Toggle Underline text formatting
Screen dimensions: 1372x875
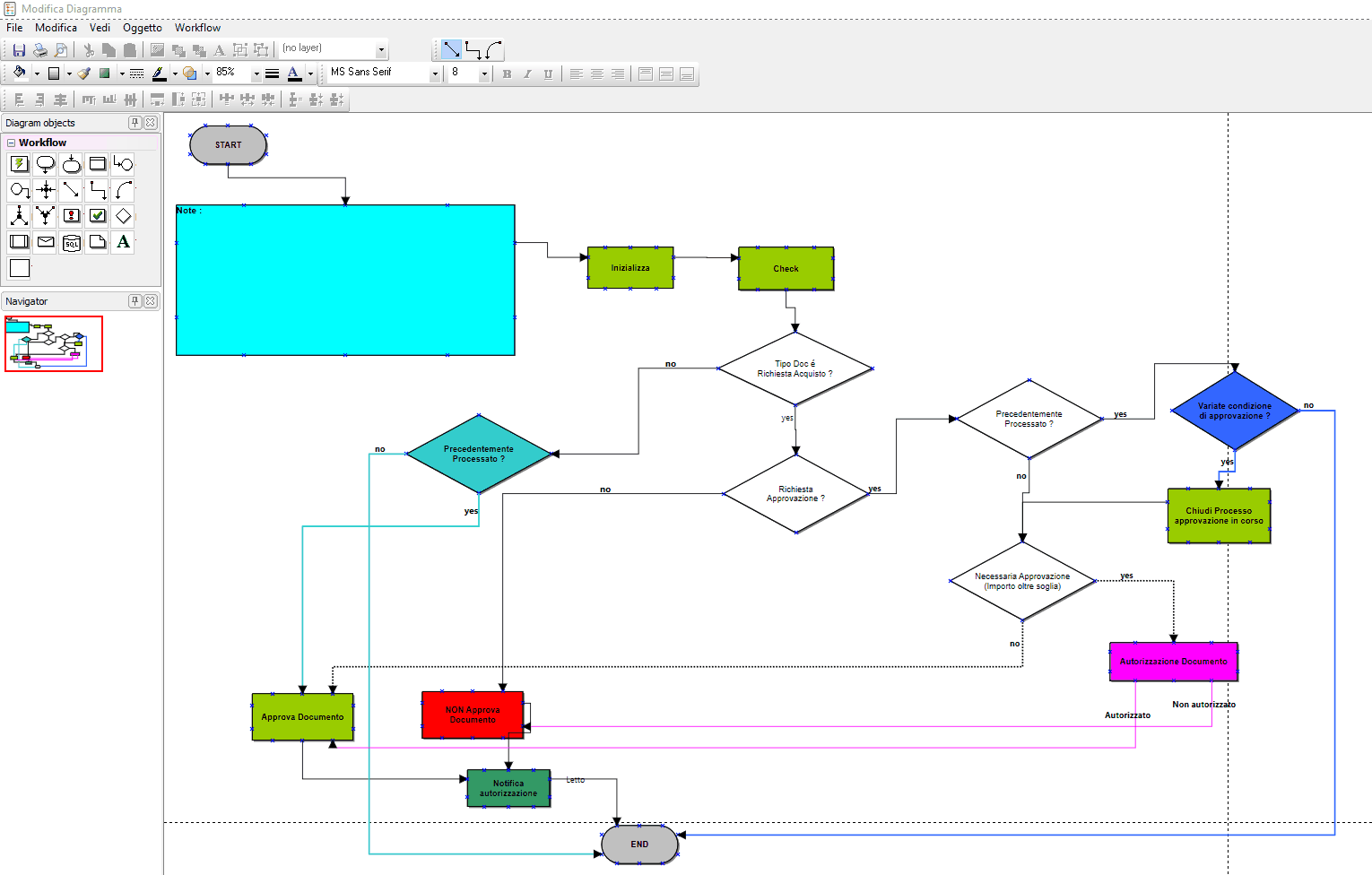[x=548, y=74]
